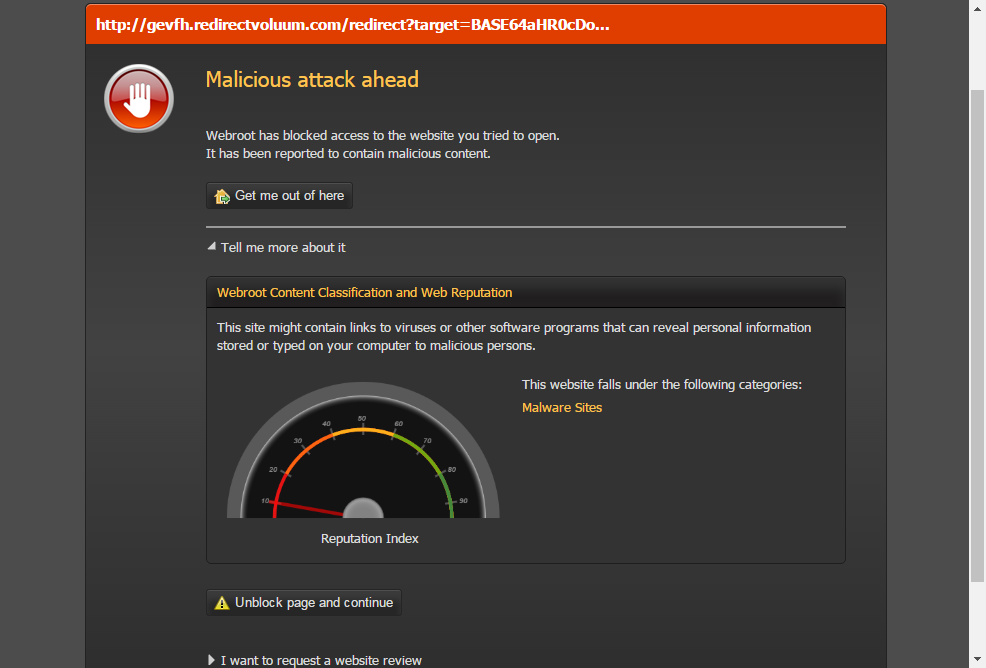Viewport: 986px width, 668px height.
Task: Click the "Malicious attack ahead" heading
Action: [312, 80]
